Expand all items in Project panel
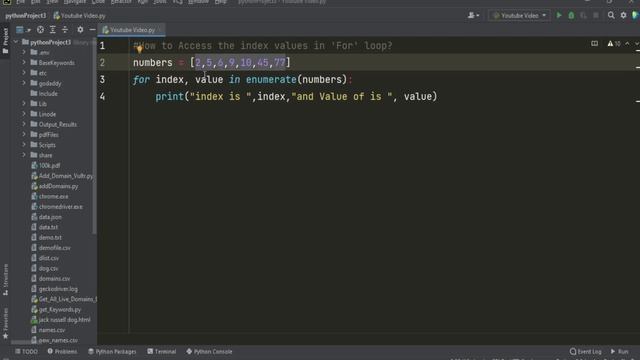Screen dimensions: 640x360 tap(53, 30)
